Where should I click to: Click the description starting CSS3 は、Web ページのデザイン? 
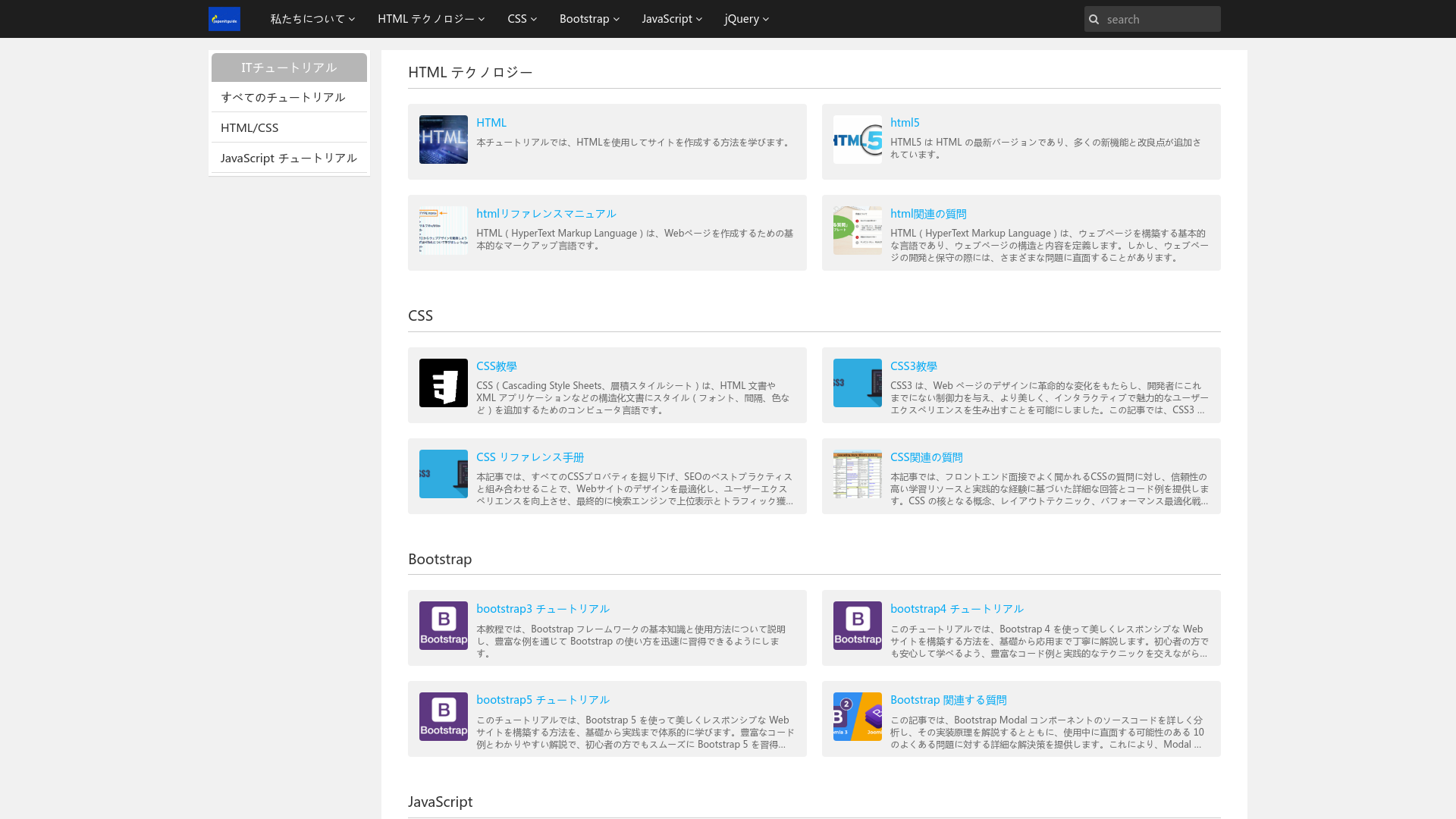[x=1050, y=398]
